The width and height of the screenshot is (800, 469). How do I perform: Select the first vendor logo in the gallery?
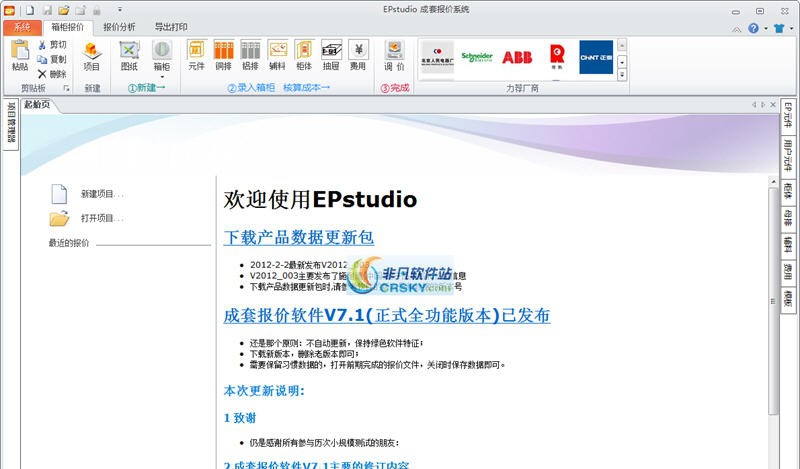click(x=437, y=57)
